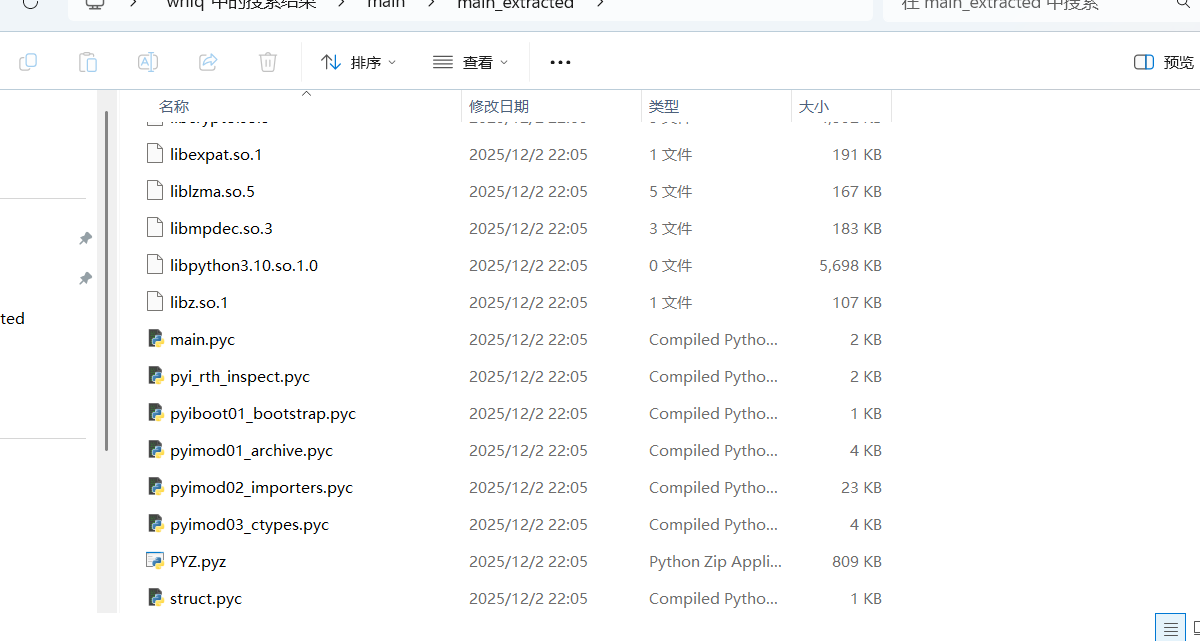Image resolution: width=1200 pixels, height=641 pixels.
Task: Select the libpython3.10.so.1.0 file icon
Action: 154,265
